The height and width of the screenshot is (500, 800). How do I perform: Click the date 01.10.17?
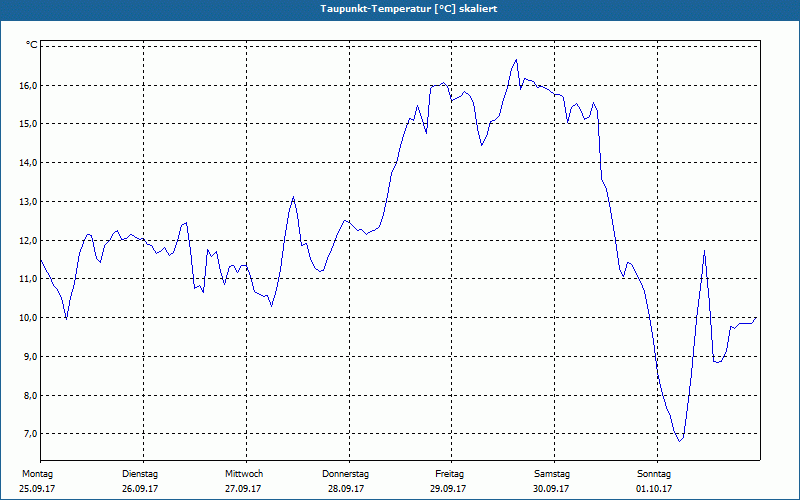(654, 489)
